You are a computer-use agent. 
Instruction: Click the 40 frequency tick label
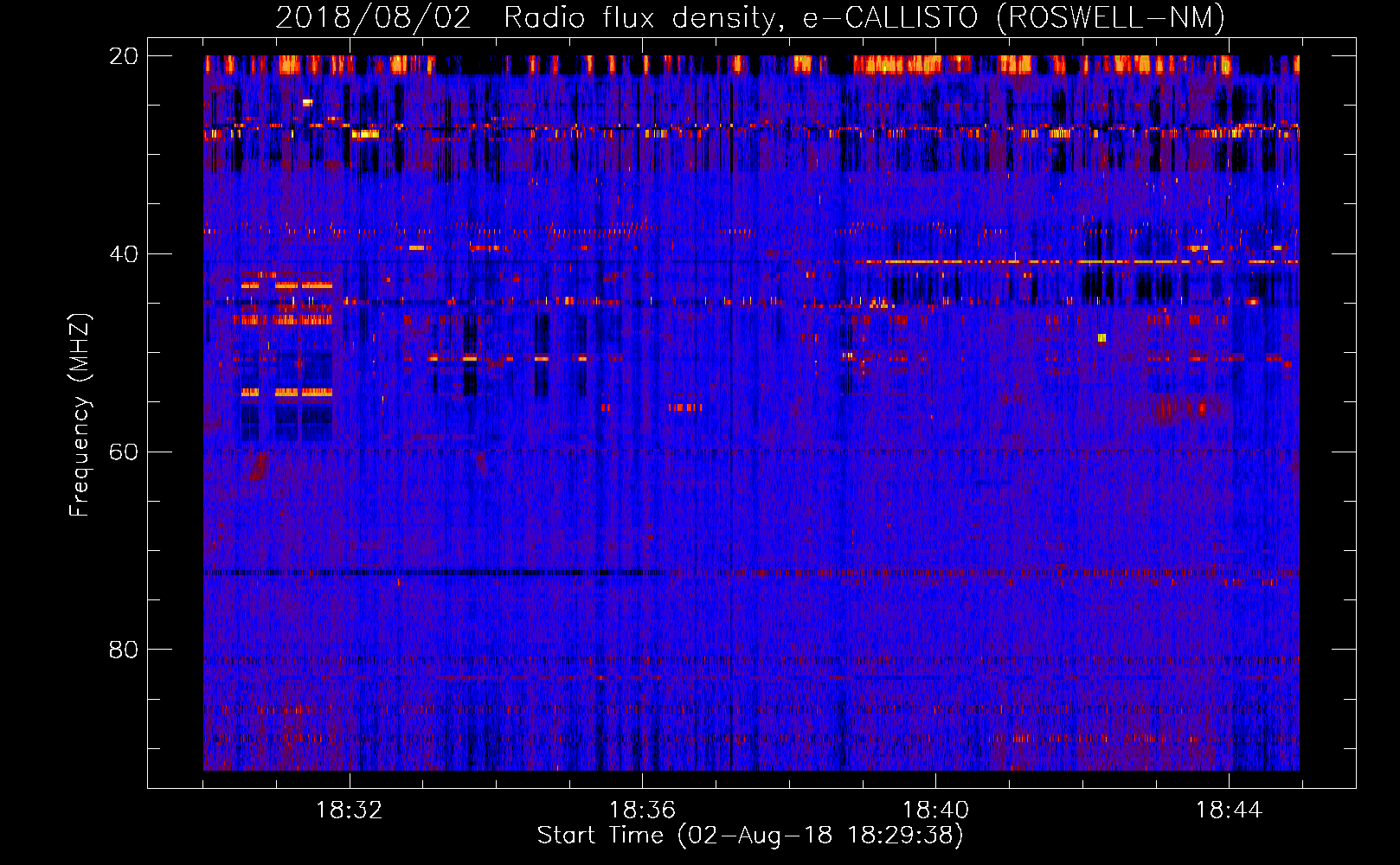coord(123,253)
